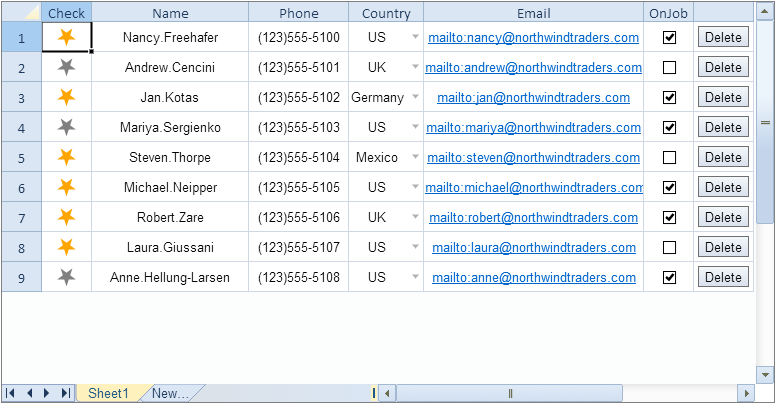
Task: Select the Name column header
Action: click(x=170, y=13)
